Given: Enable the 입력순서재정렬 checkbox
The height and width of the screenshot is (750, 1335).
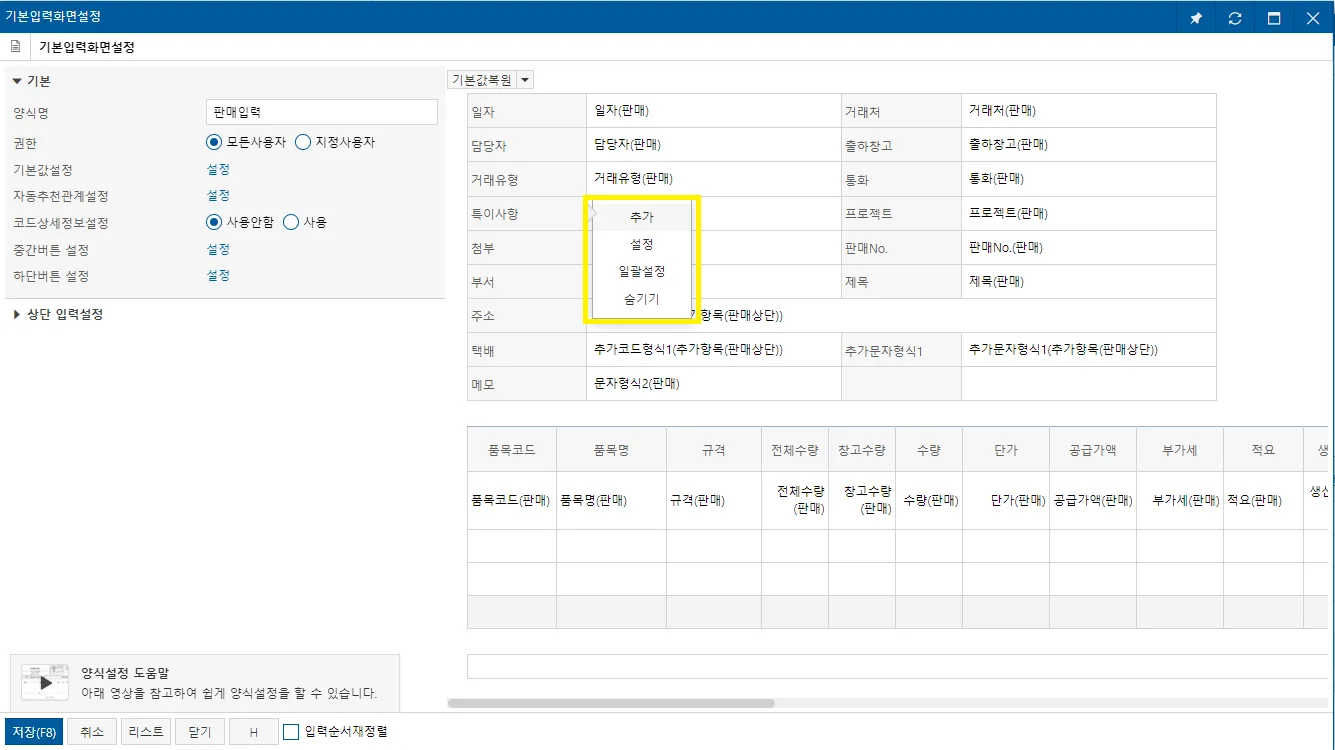Looking at the screenshot, I should tap(291, 732).
